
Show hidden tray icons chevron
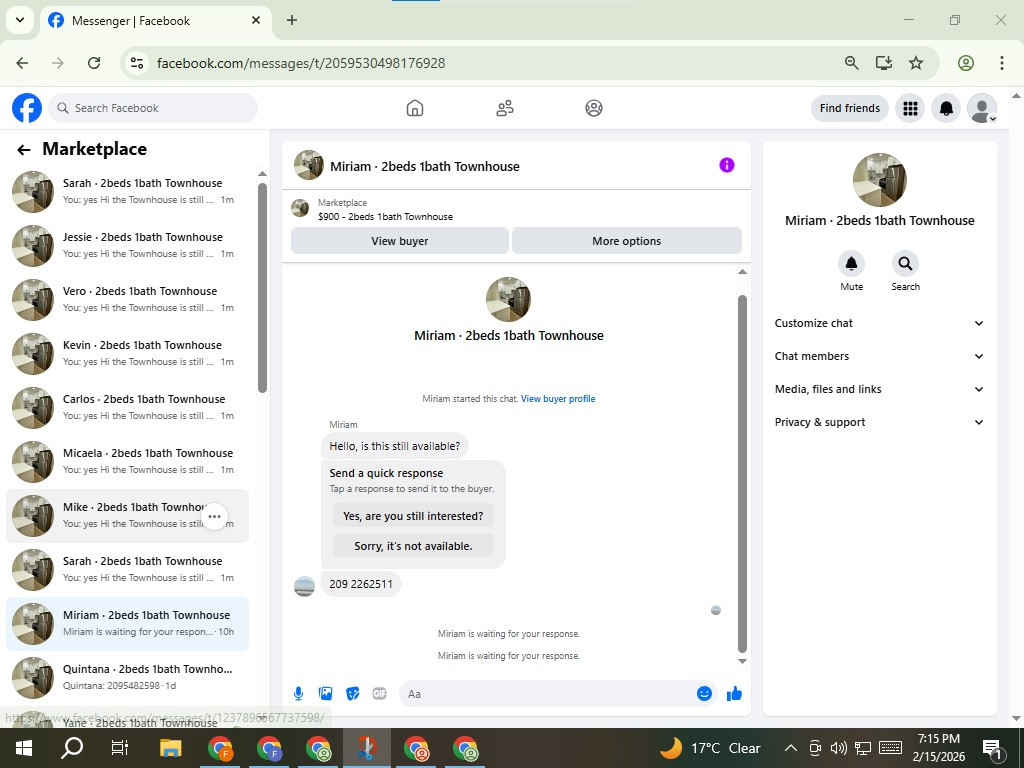click(790, 748)
